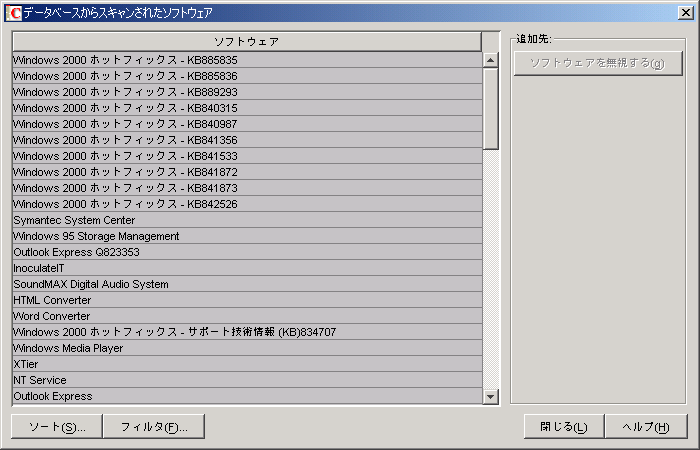The image size is (700, 450).
Task: Select row Windows 2000 ホットフィックス - KB885835
Action: point(247,60)
